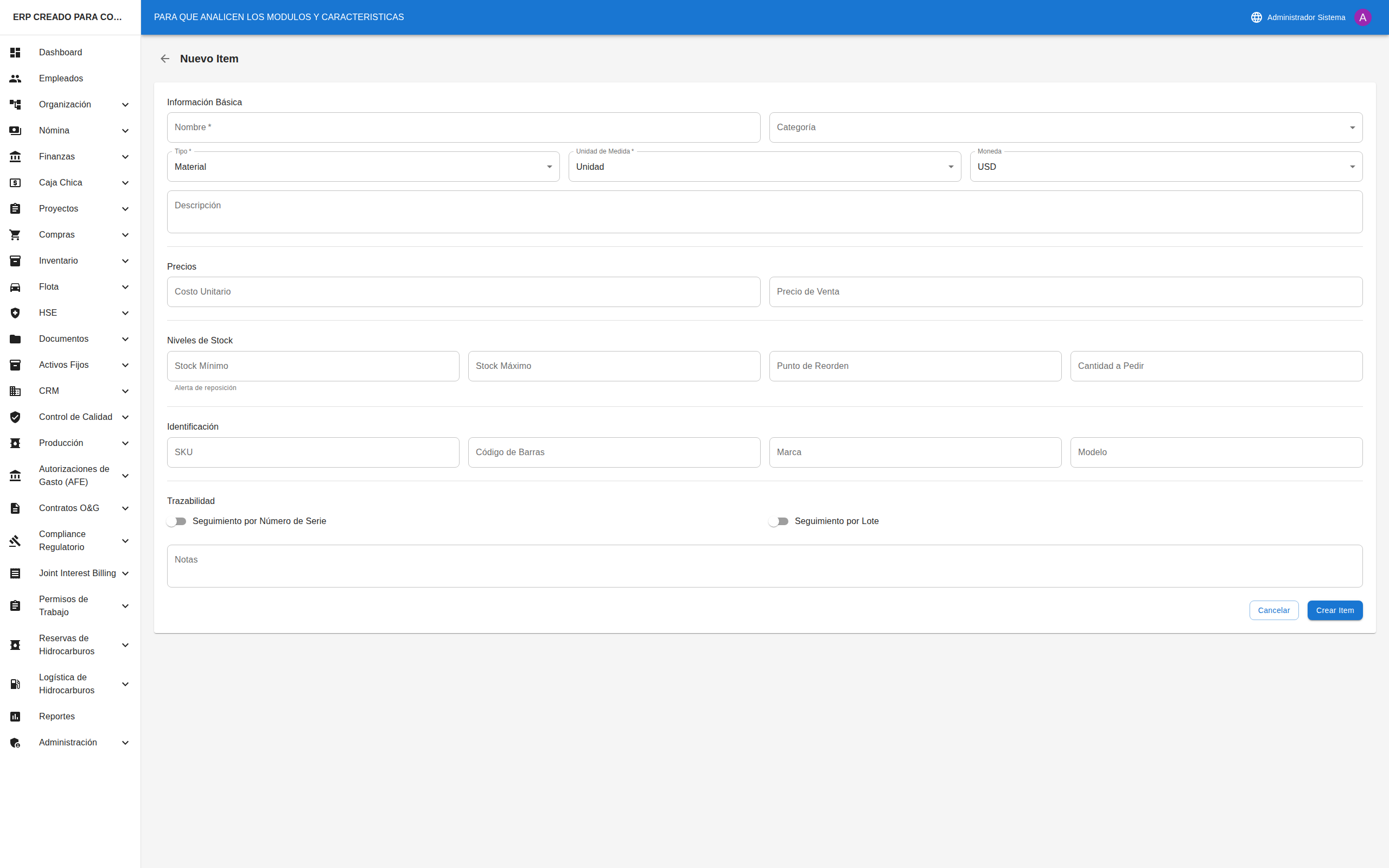Open Empleados in the sidebar
Screen dimensions: 1389x868
61,79
